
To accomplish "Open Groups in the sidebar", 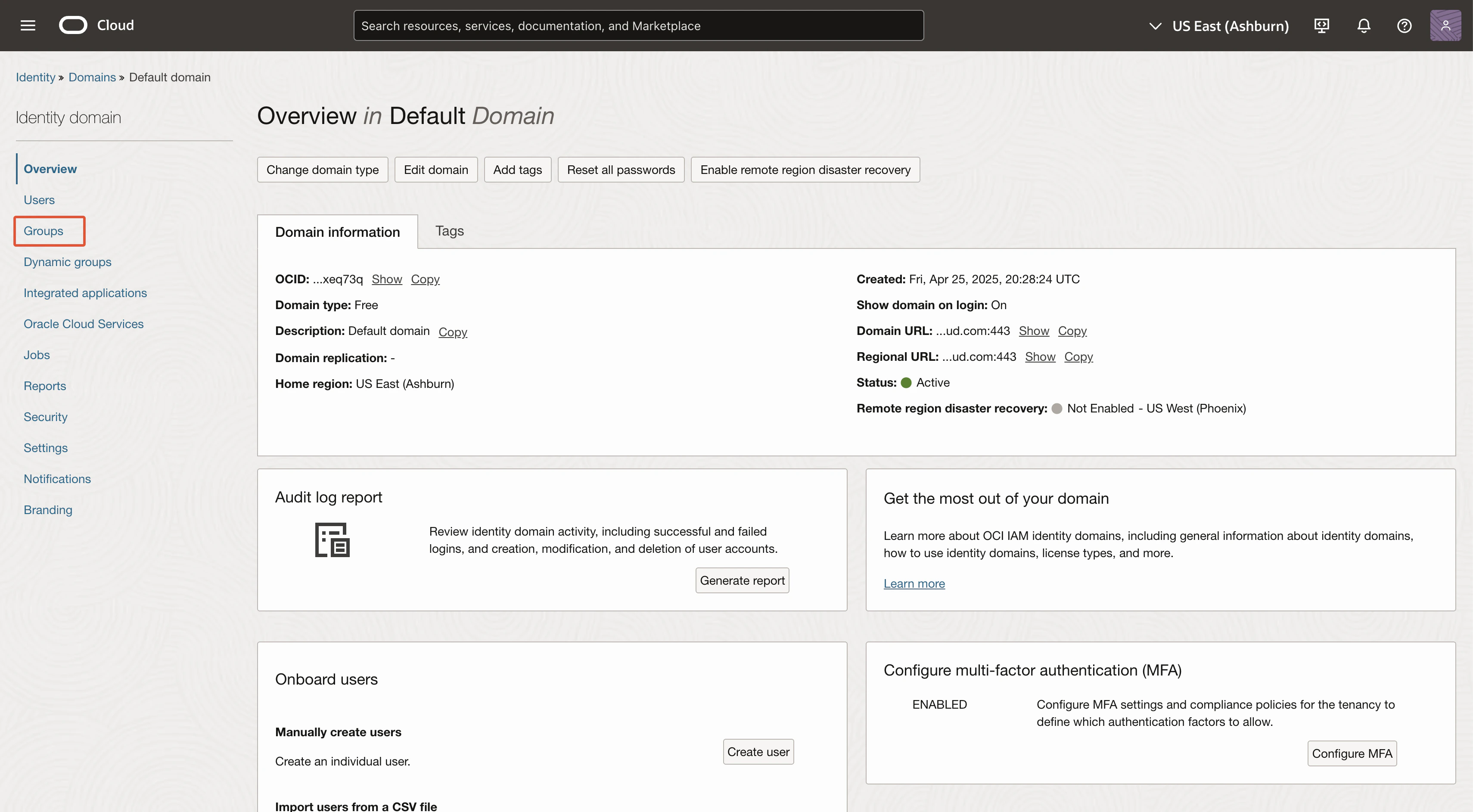I will coord(44,231).
